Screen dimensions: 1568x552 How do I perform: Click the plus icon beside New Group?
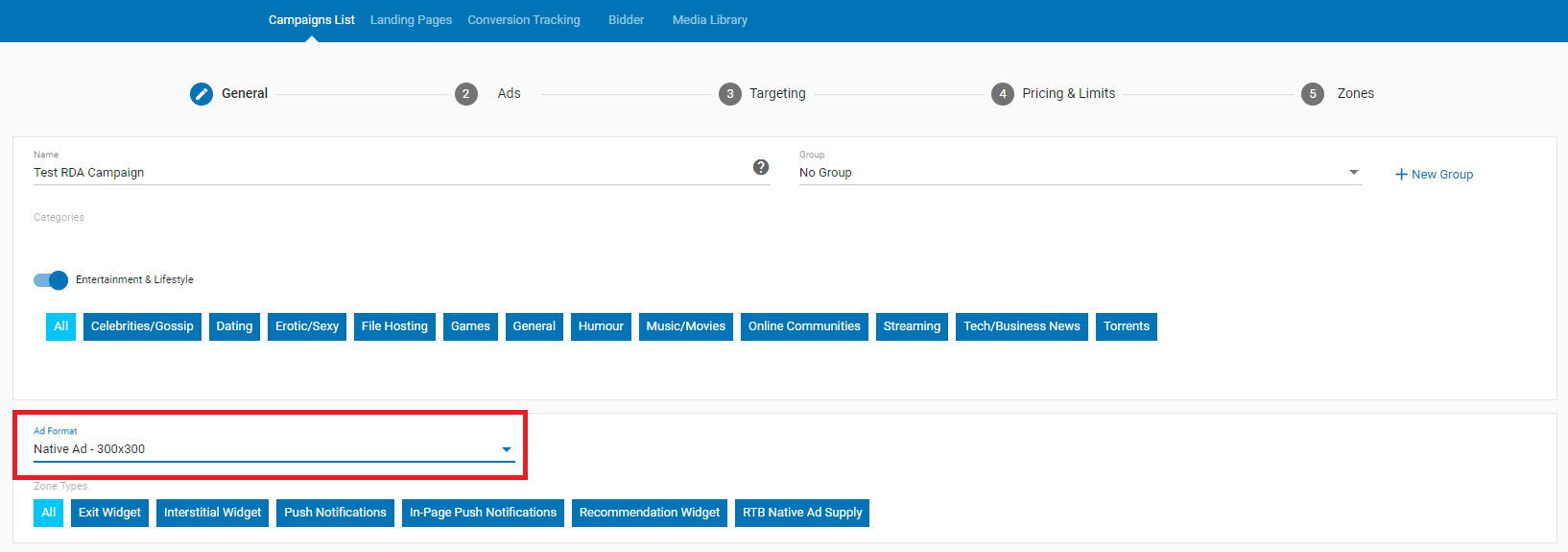(x=1401, y=174)
